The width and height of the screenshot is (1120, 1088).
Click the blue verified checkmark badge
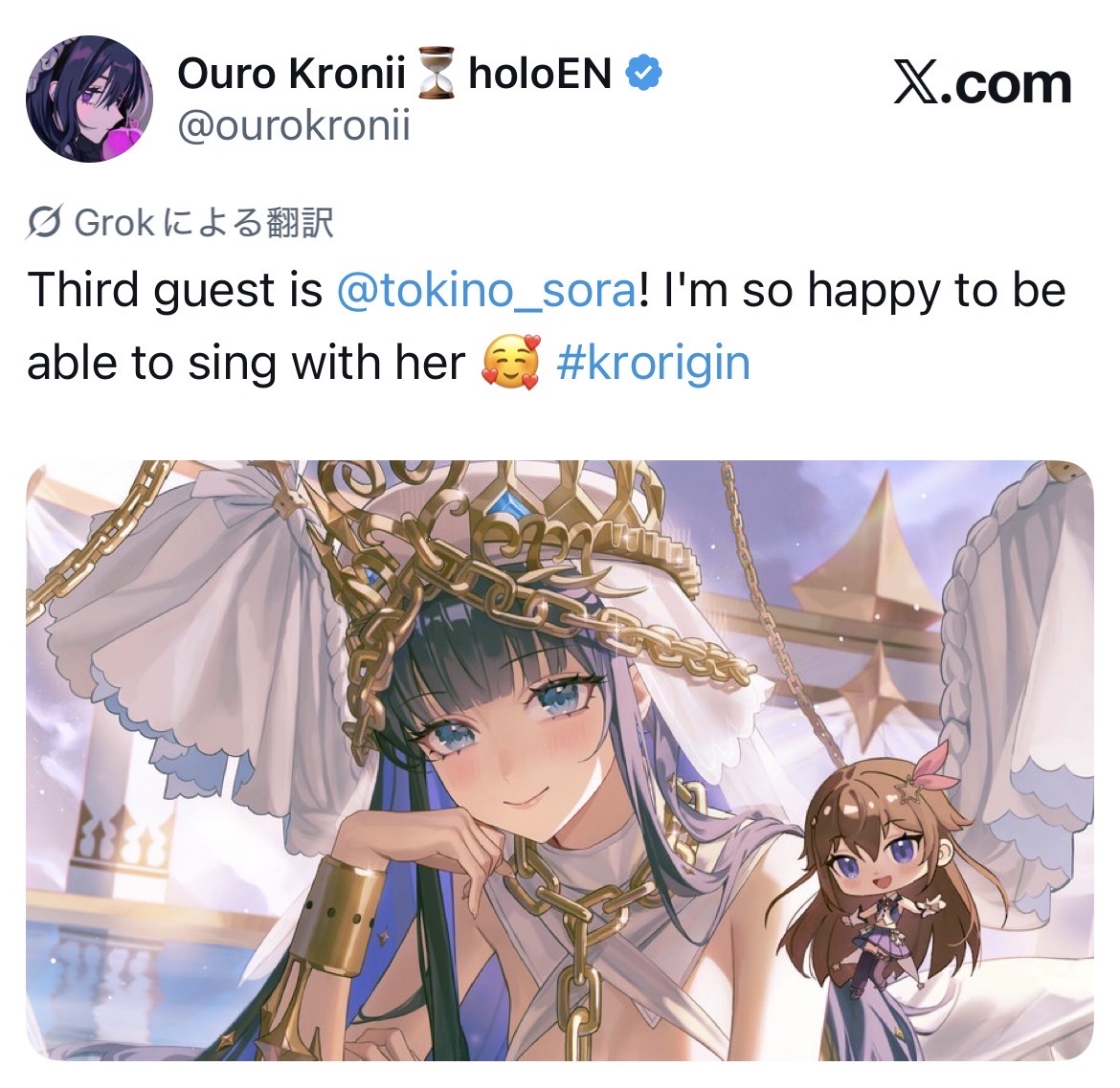click(x=643, y=73)
